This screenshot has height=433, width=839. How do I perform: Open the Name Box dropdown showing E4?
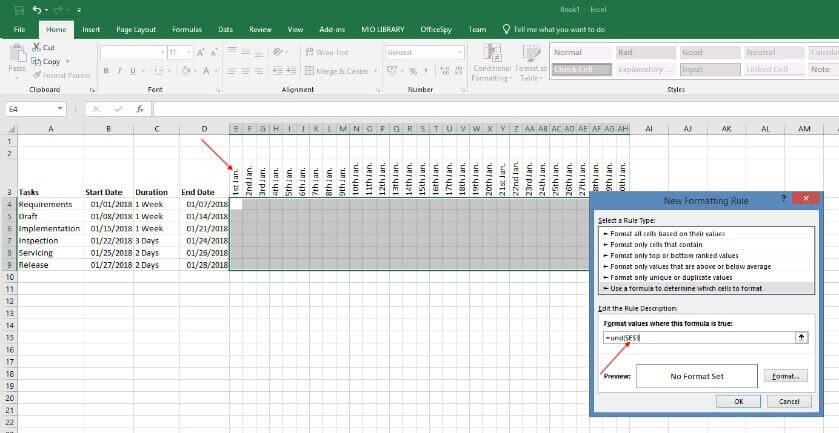click(61, 109)
